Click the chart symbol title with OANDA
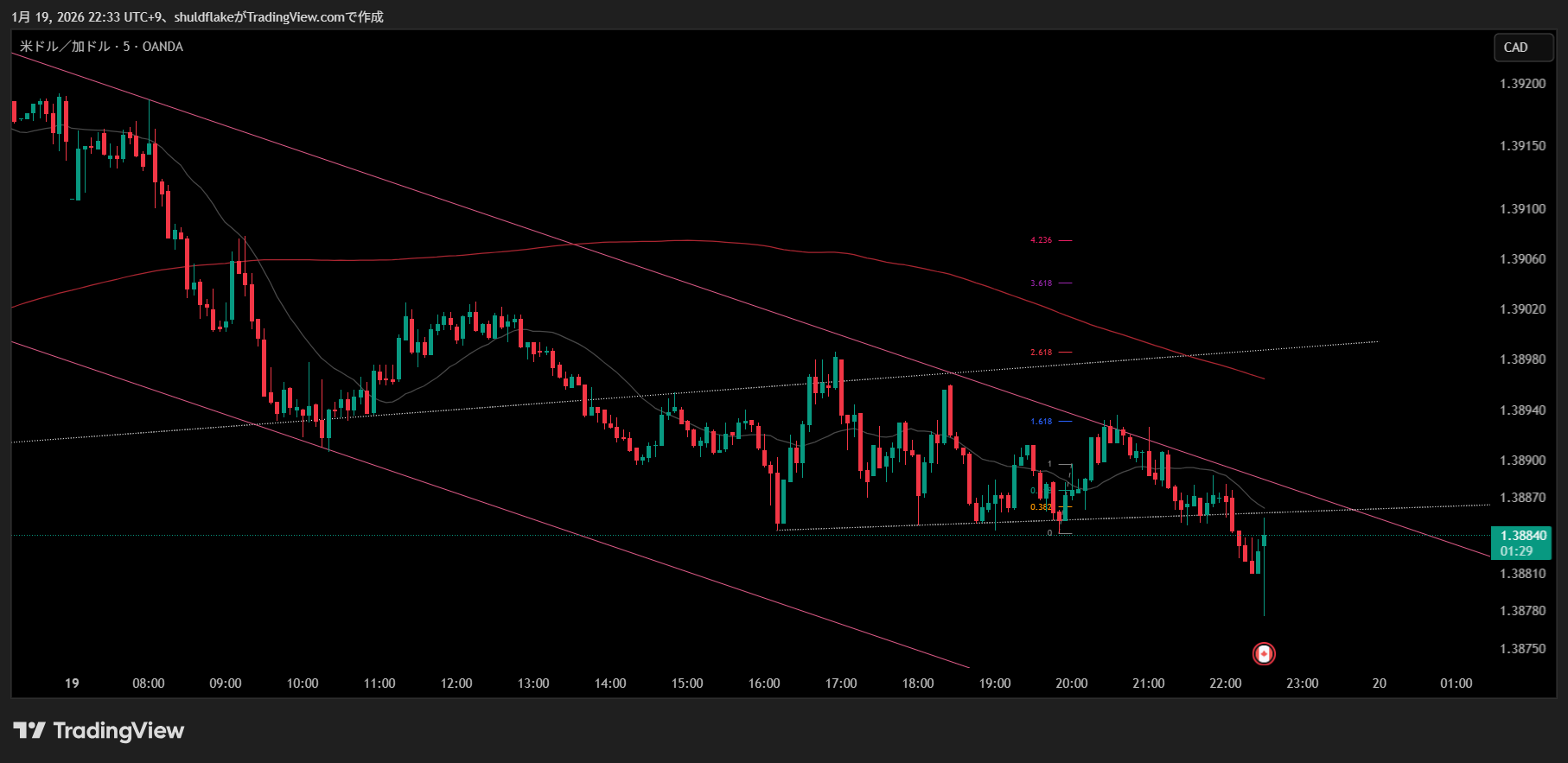 click(102, 47)
